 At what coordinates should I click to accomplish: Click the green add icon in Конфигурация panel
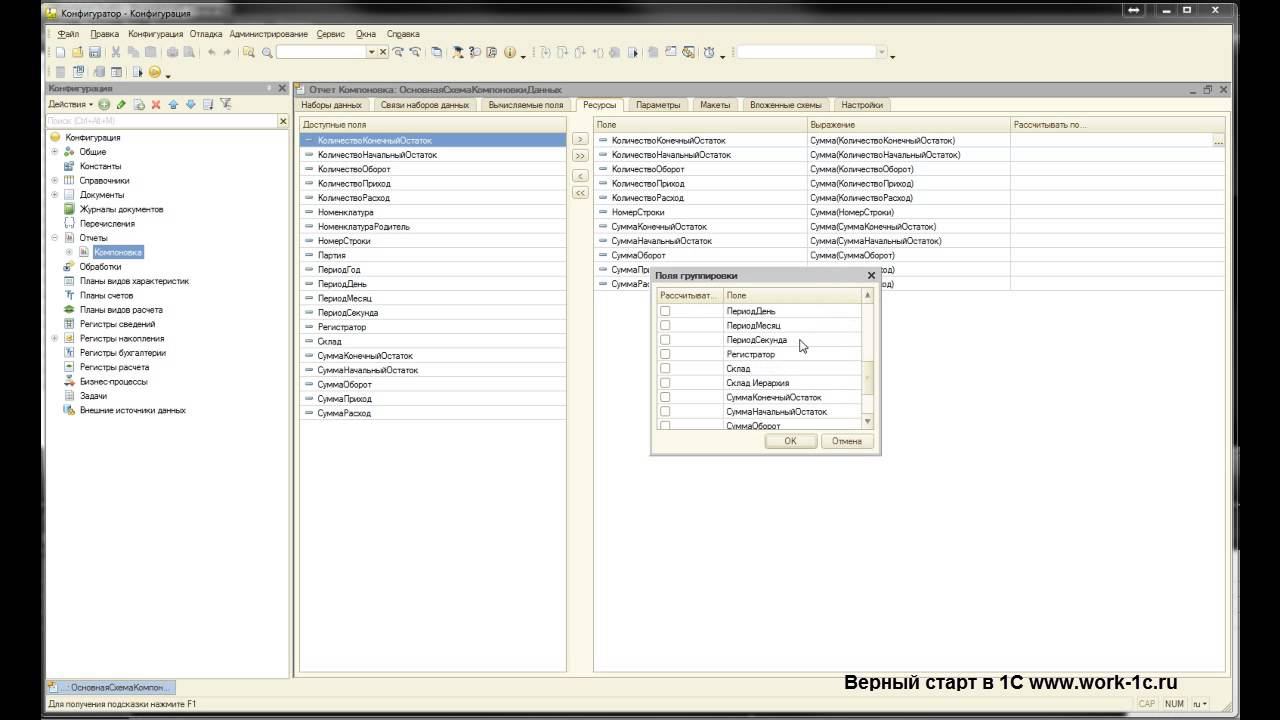(x=104, y=104)
